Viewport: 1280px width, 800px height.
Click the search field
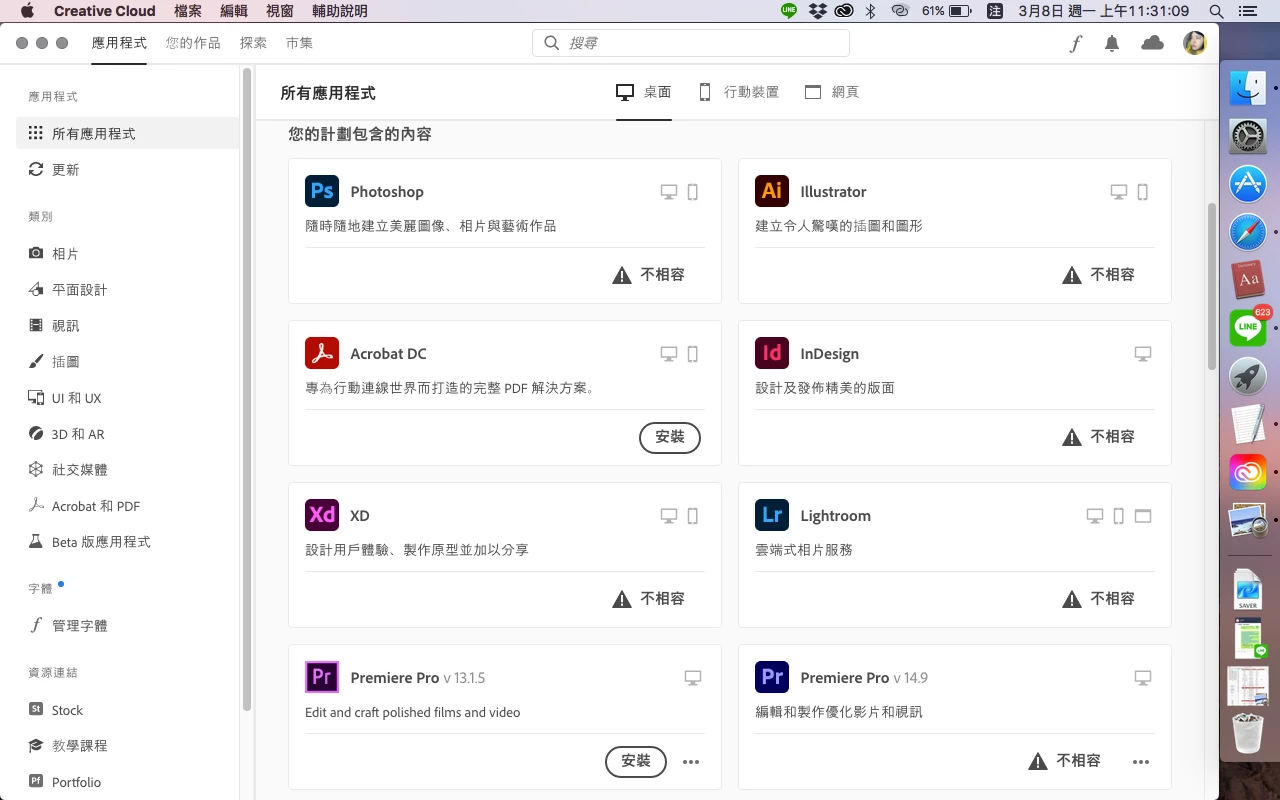[691, 43]
